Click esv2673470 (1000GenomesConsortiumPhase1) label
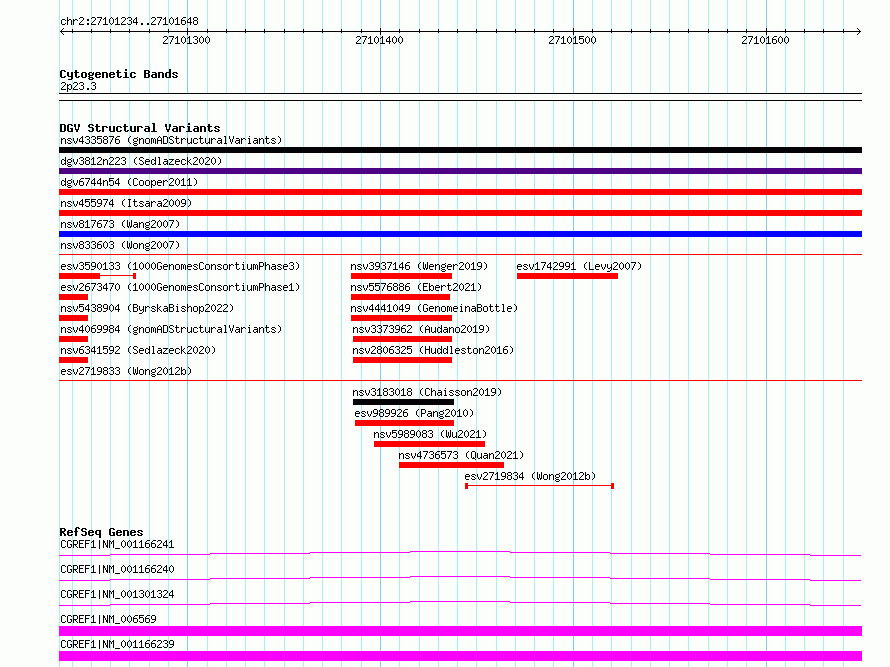 click(180, 287)
